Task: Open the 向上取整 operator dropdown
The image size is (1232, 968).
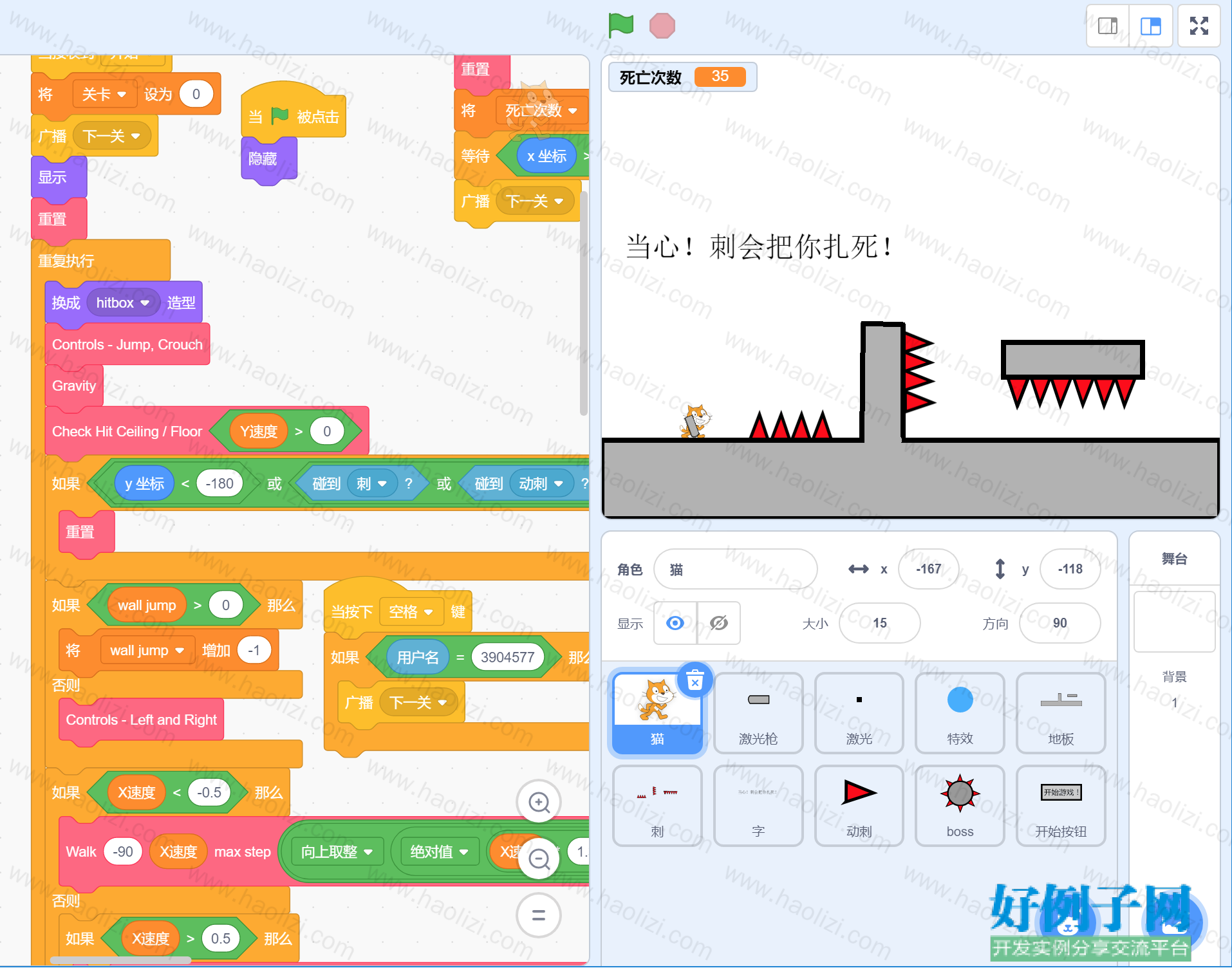Action: tap(337, 852)
